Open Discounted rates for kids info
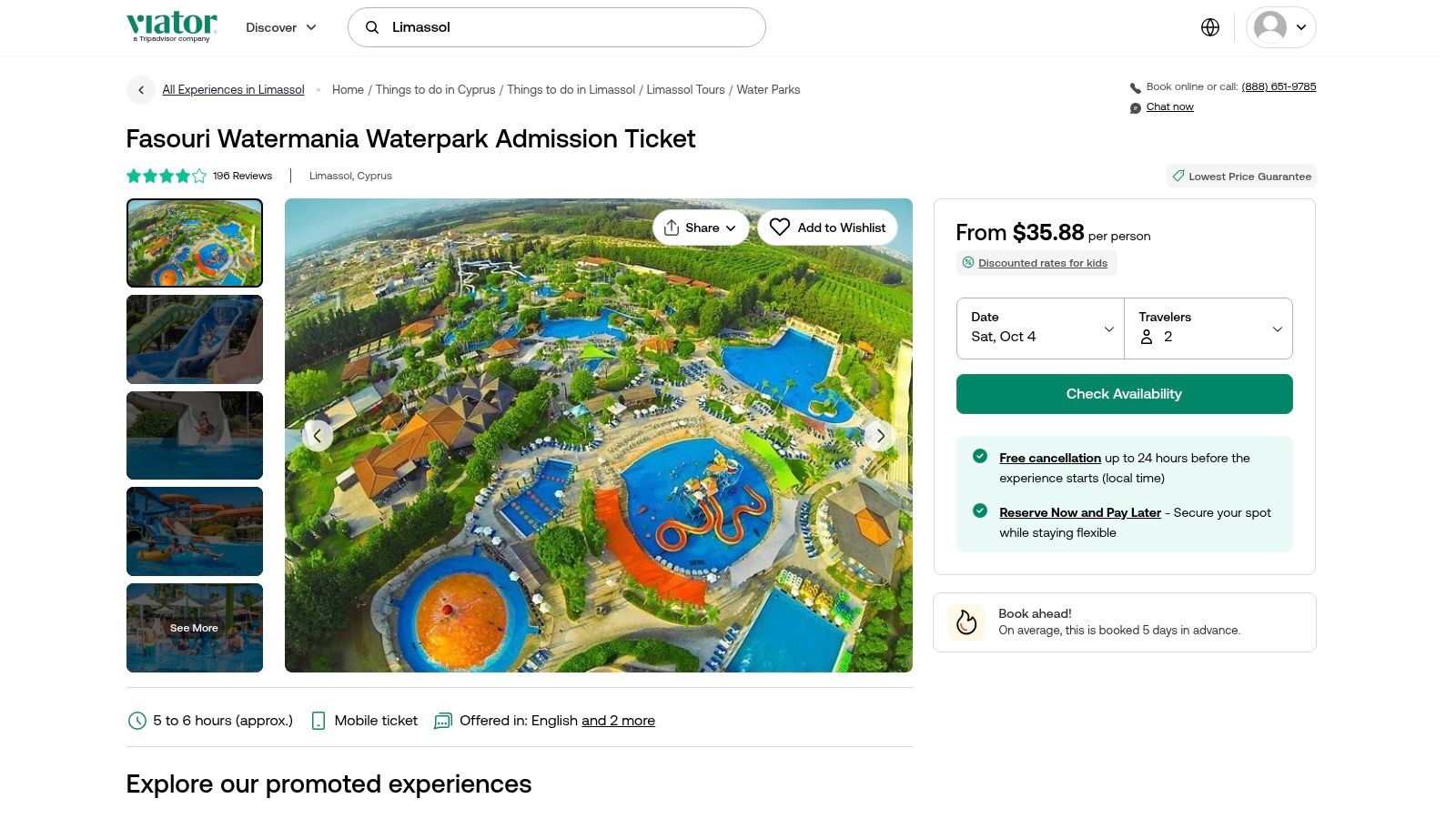This screenshot has height=819, width=1456. [x=1042, y=263]
